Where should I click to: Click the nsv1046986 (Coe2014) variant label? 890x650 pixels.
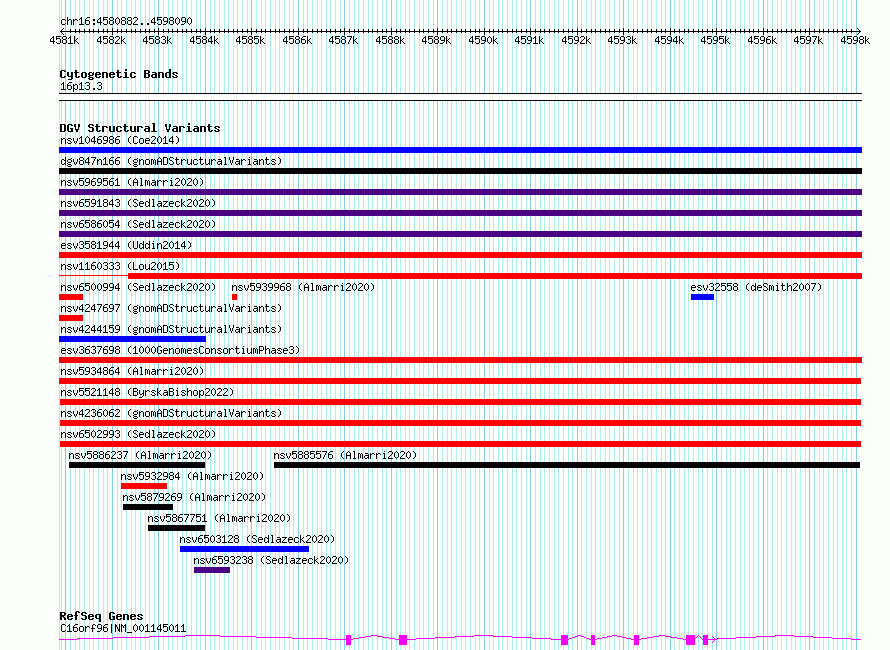pos(120,140)
